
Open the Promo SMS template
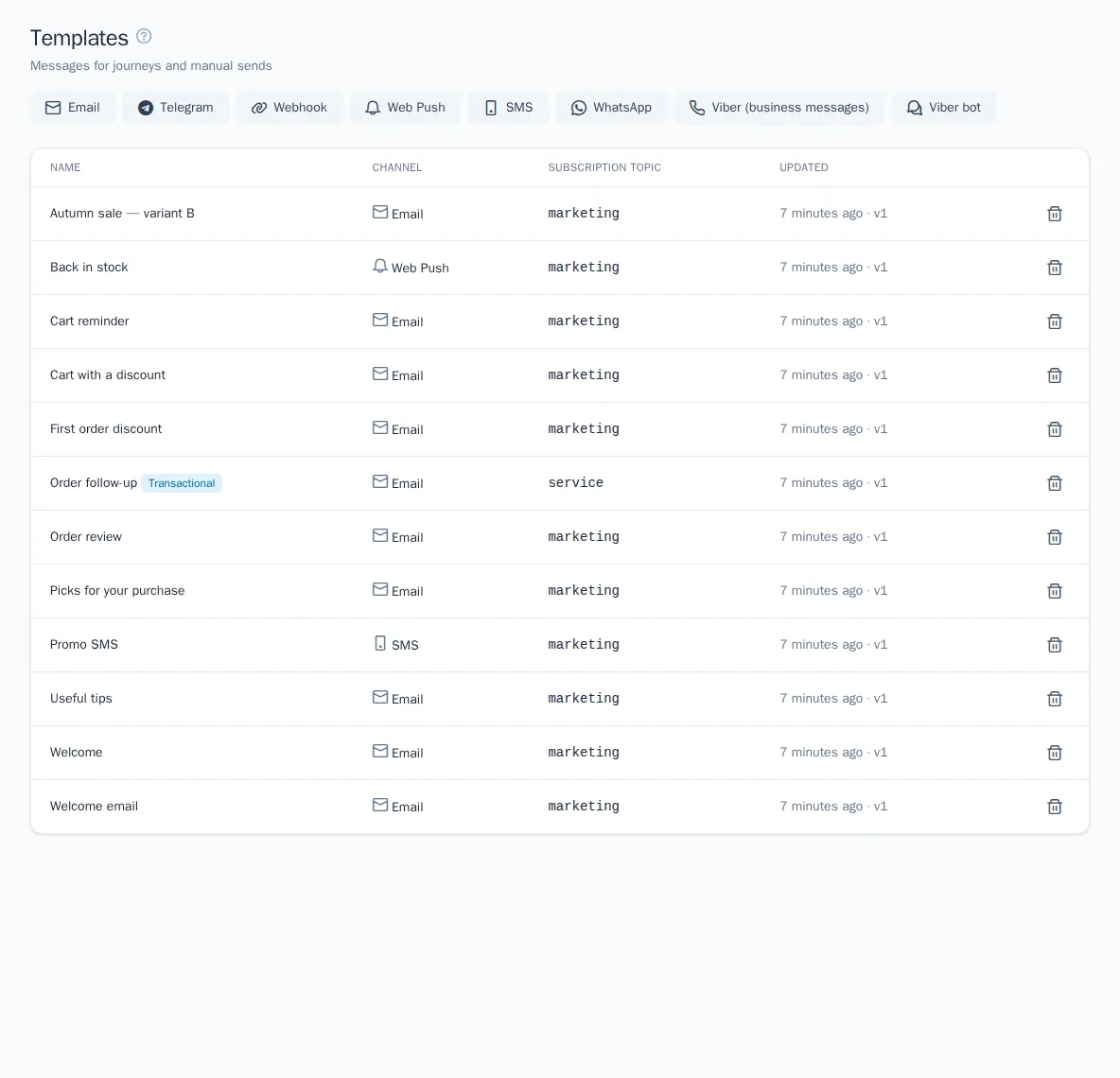83,645
